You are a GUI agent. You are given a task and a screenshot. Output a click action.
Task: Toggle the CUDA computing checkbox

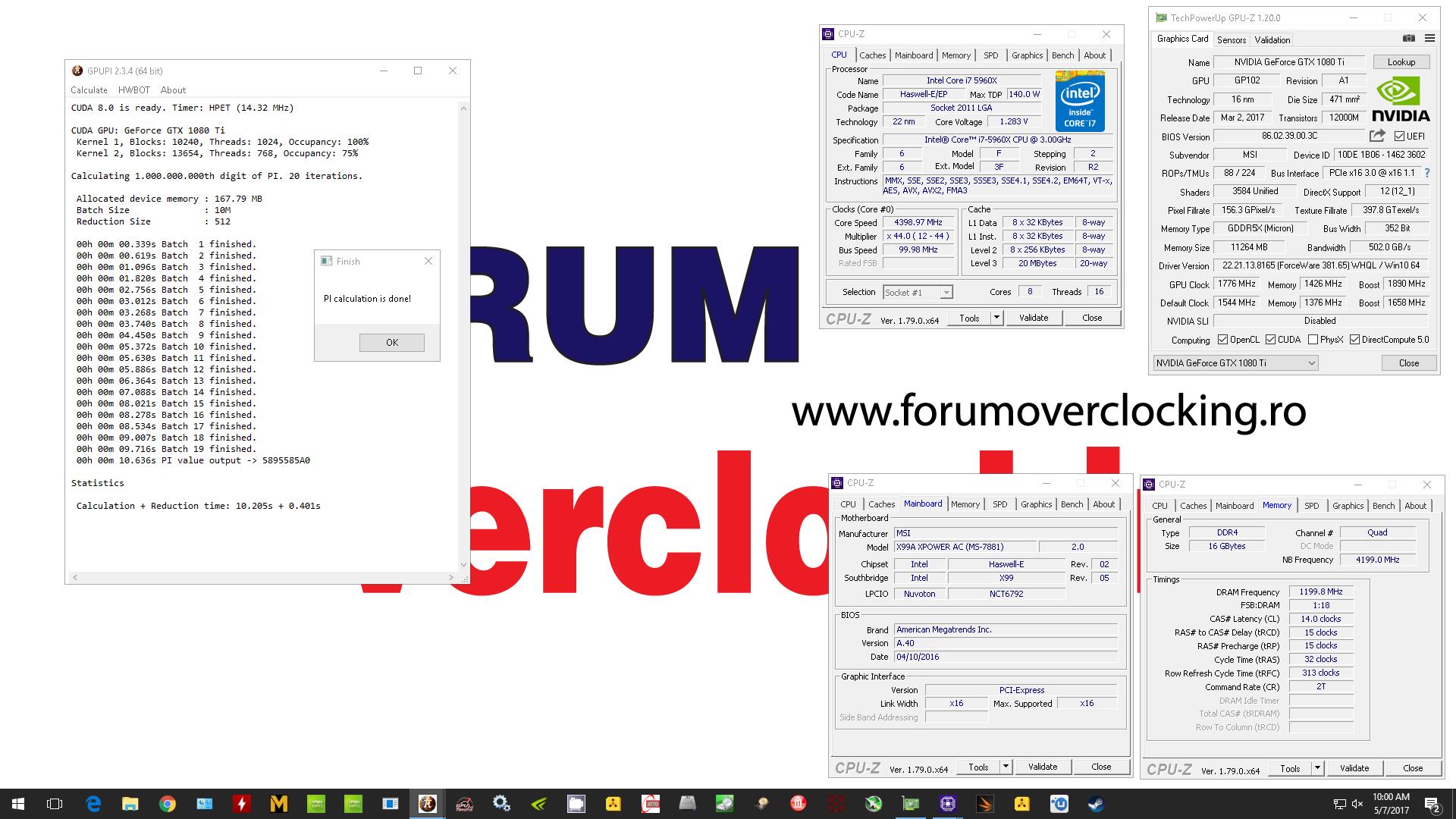click(1270, 340)
